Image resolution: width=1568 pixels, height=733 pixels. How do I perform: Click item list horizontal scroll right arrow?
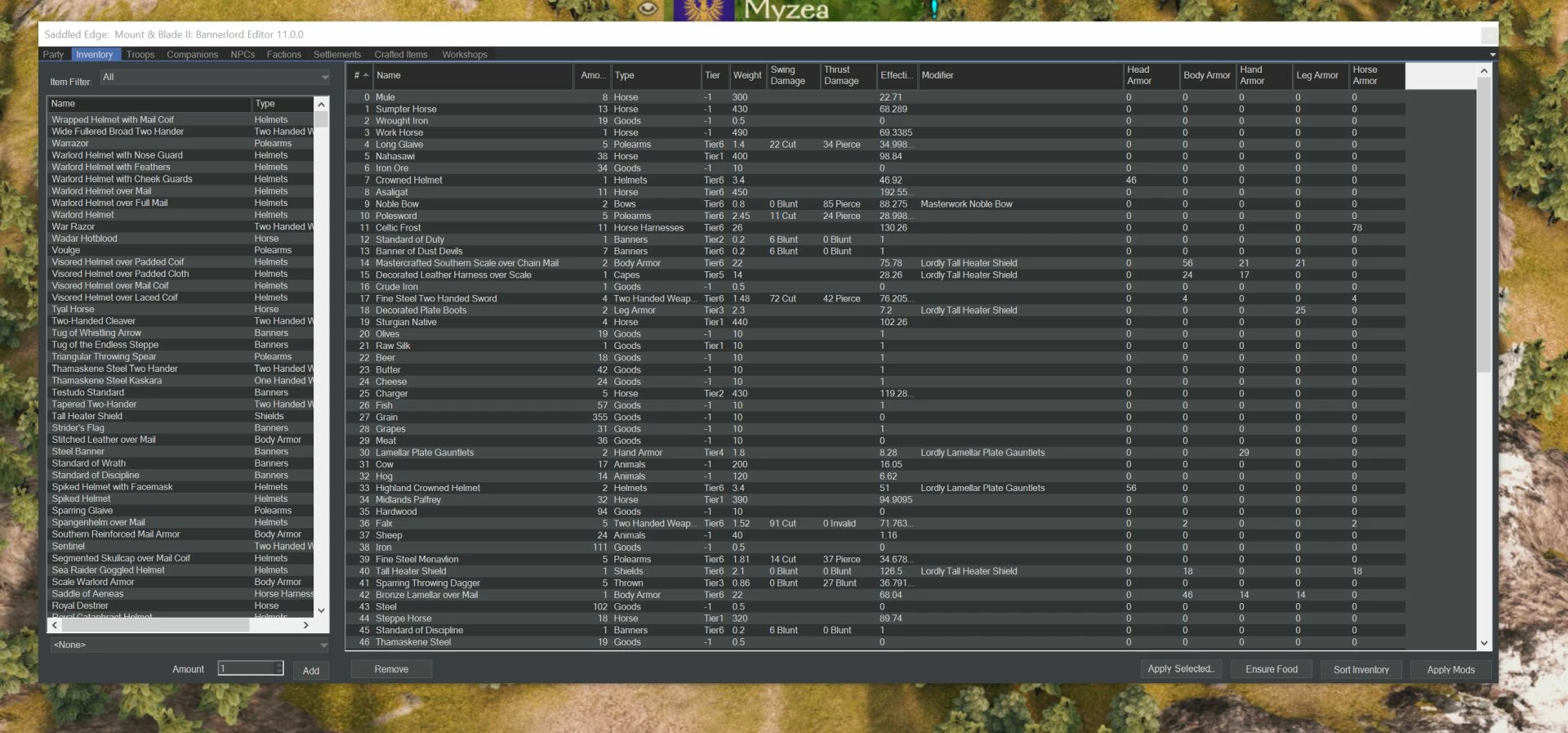[x=306, y=625]
